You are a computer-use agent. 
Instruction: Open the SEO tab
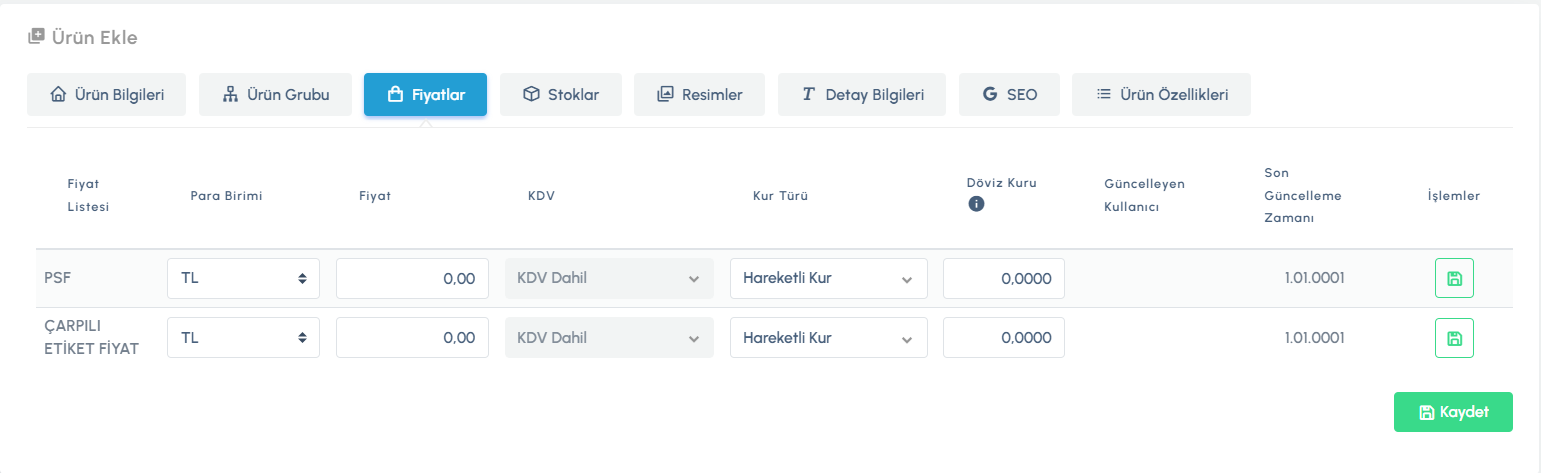tap(1009, 95)
